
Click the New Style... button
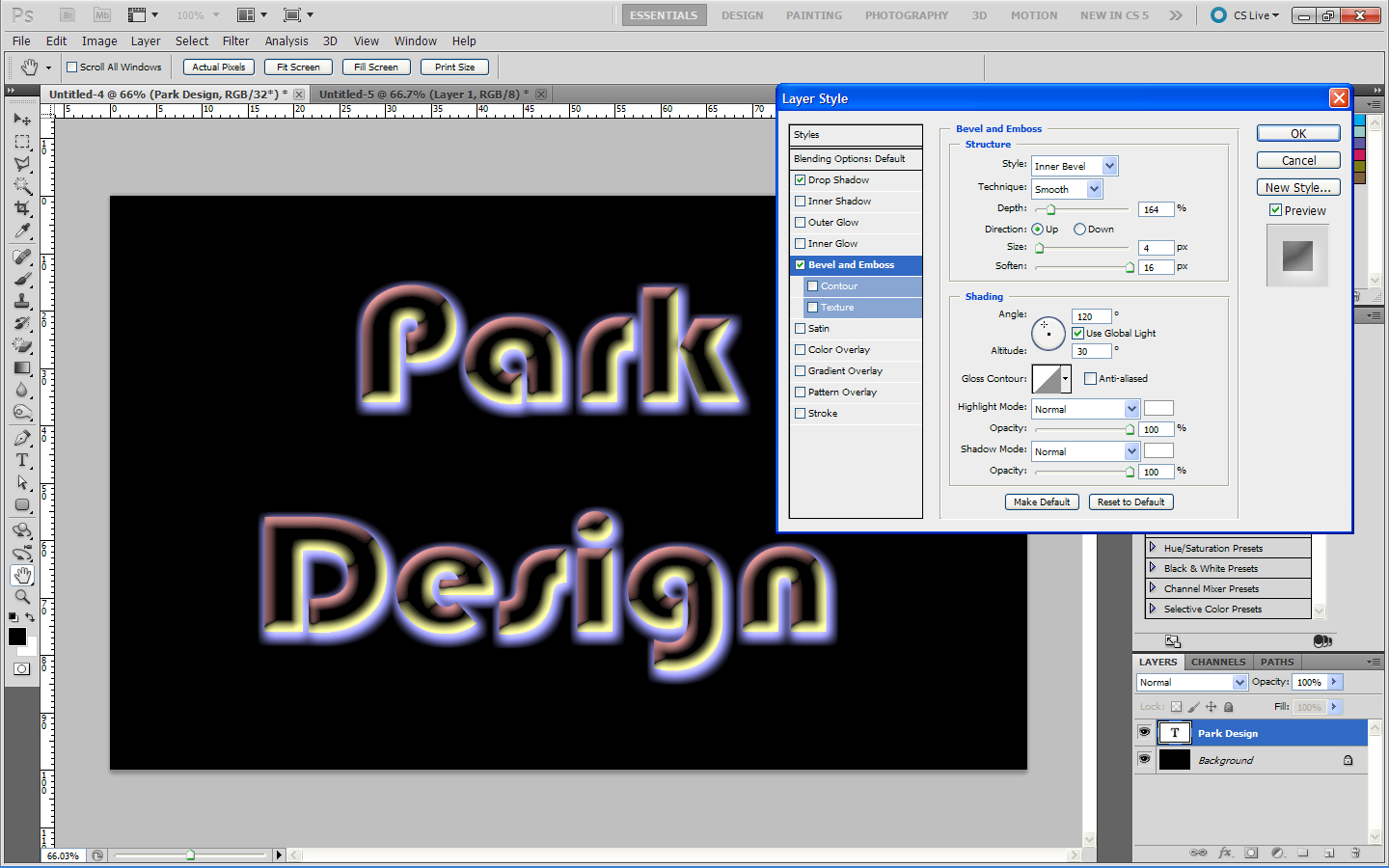pyautogui.click(x=1298, y=188)
